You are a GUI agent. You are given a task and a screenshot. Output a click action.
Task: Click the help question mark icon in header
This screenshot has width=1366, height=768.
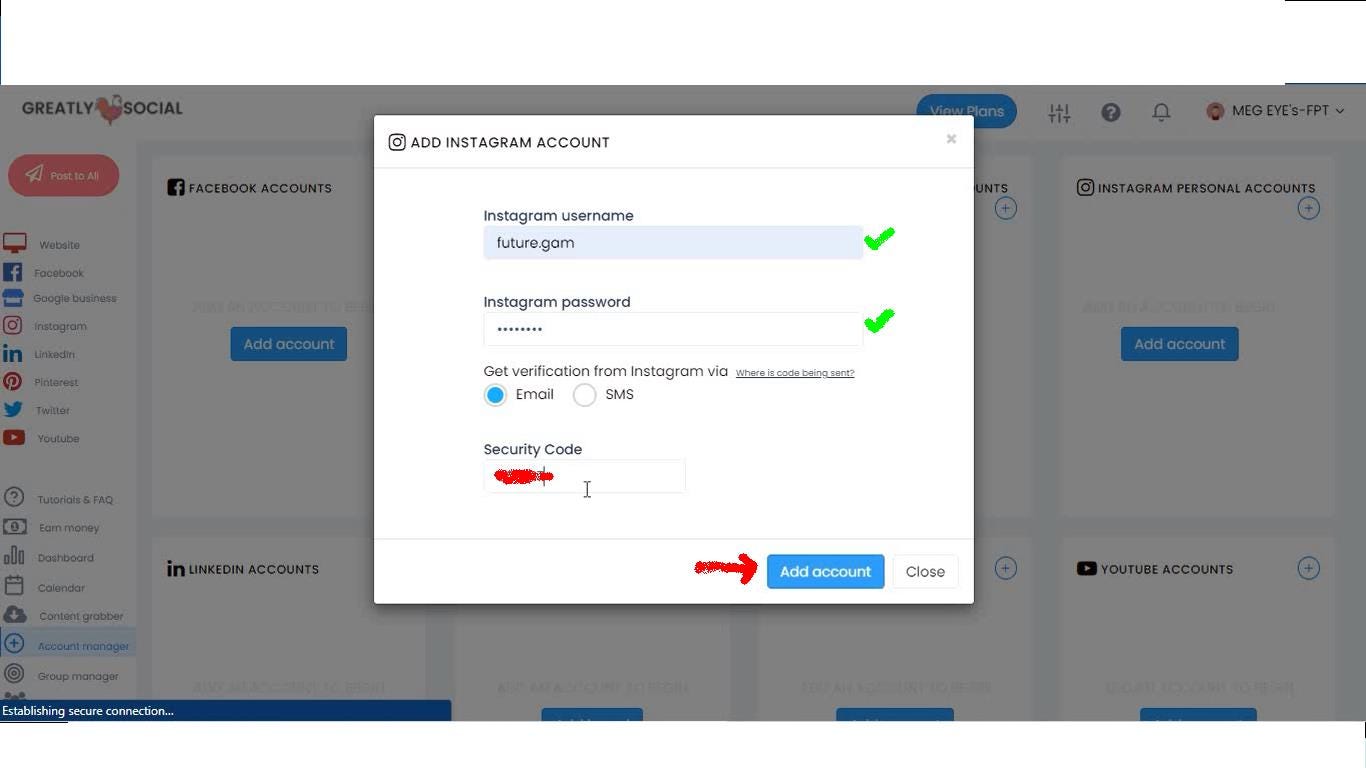pyautogui.click(x=1110, y=112)
